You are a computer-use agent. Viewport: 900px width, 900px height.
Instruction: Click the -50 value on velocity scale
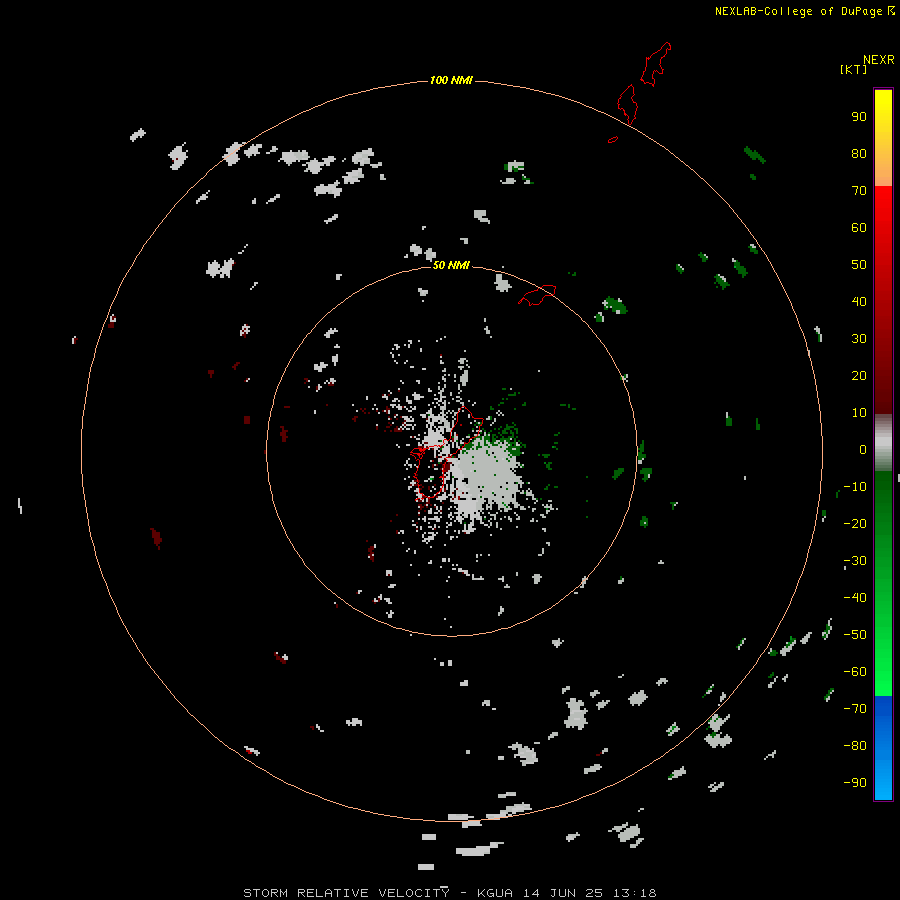tap(855, 635)
